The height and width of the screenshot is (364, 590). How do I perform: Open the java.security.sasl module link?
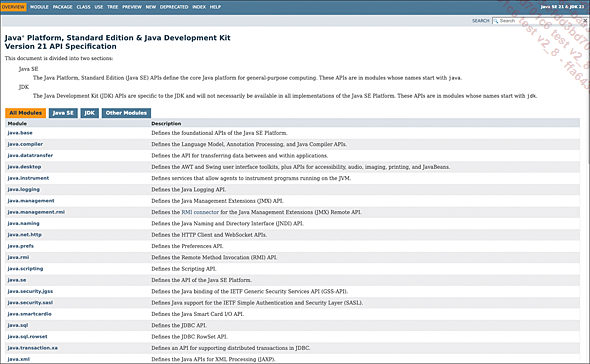pyautogui.click(x=30, y=302)
